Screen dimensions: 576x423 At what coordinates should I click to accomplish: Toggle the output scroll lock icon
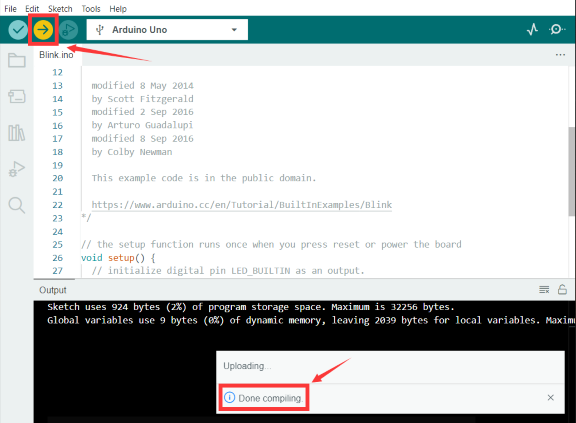pos(562,289)
